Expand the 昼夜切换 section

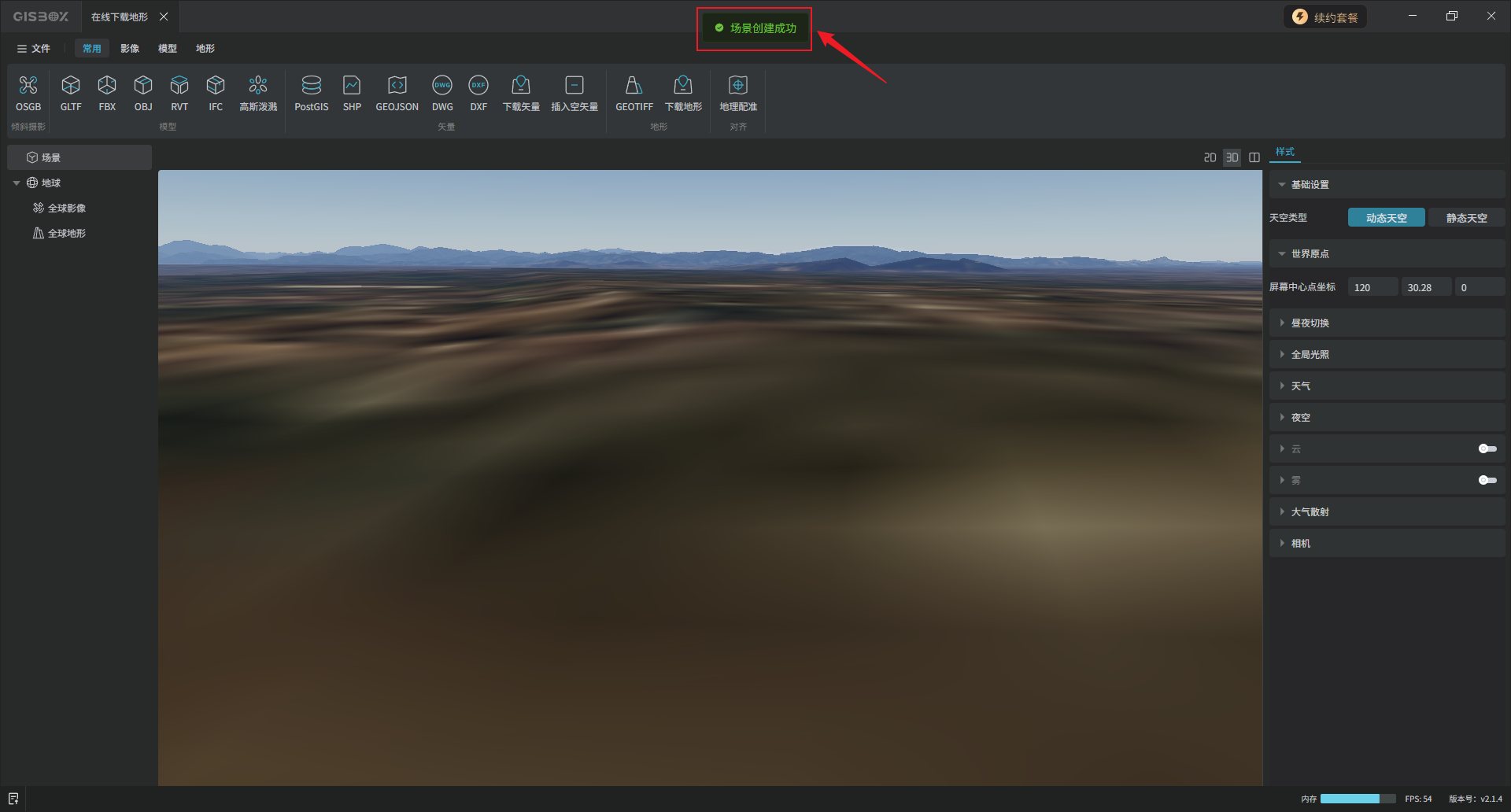[1310, 323]
